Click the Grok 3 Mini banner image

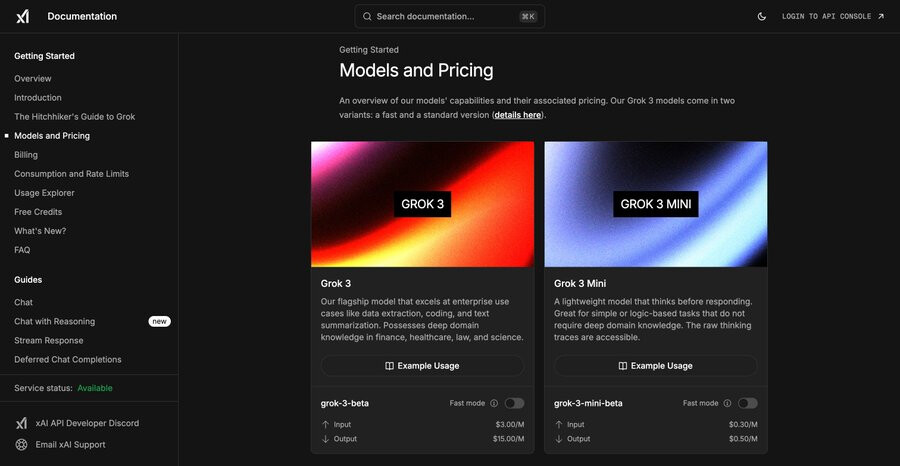pyautogui.click(x=655, y=204)
